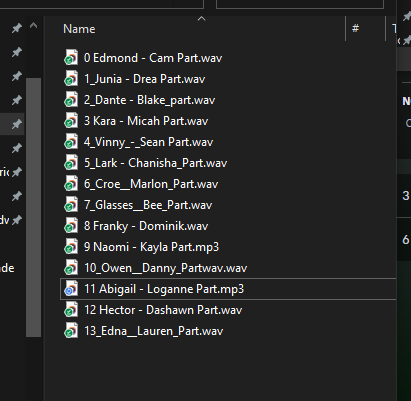Viewport: 411px width, 401px height.
Task: Click the file icon beside 2_Dante - Blake_part.wav
Action: tap(71, 99)
